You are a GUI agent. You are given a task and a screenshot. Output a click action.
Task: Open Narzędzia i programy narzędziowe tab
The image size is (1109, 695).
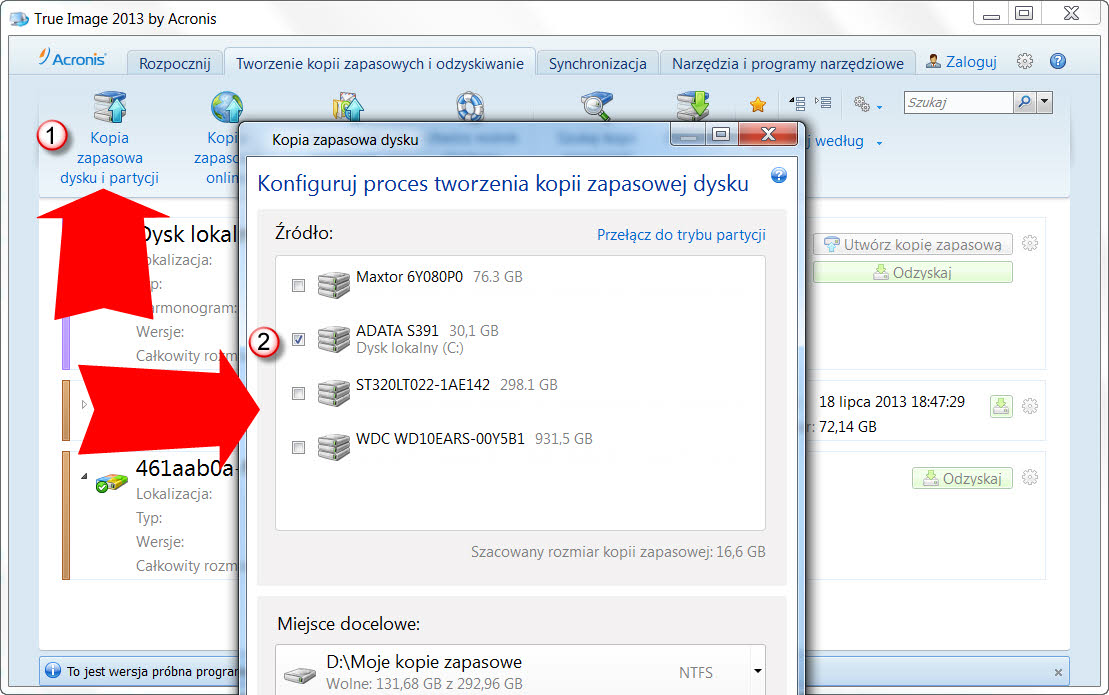787,64
